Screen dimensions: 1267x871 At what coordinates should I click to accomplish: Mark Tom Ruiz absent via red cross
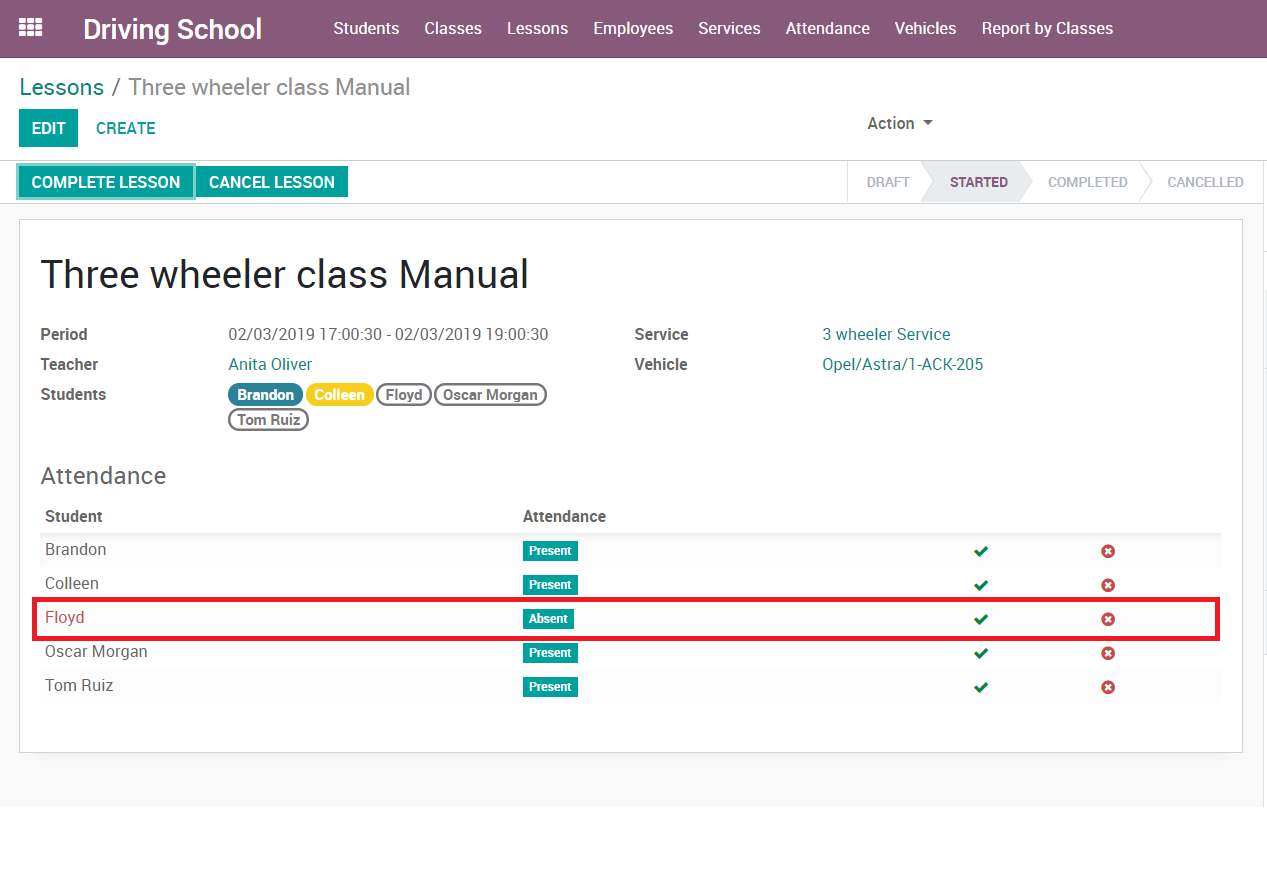(x=1108, y=687)
